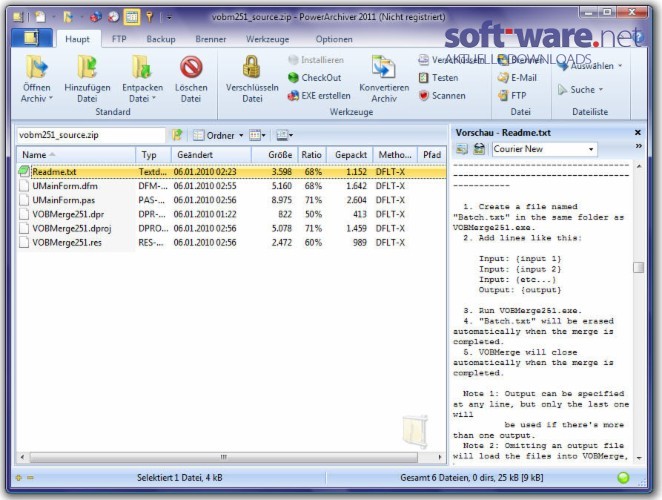Expand the Vorschau toolbar overflow chevron
This screenshot has width=662, height=500.
[639, 146]
